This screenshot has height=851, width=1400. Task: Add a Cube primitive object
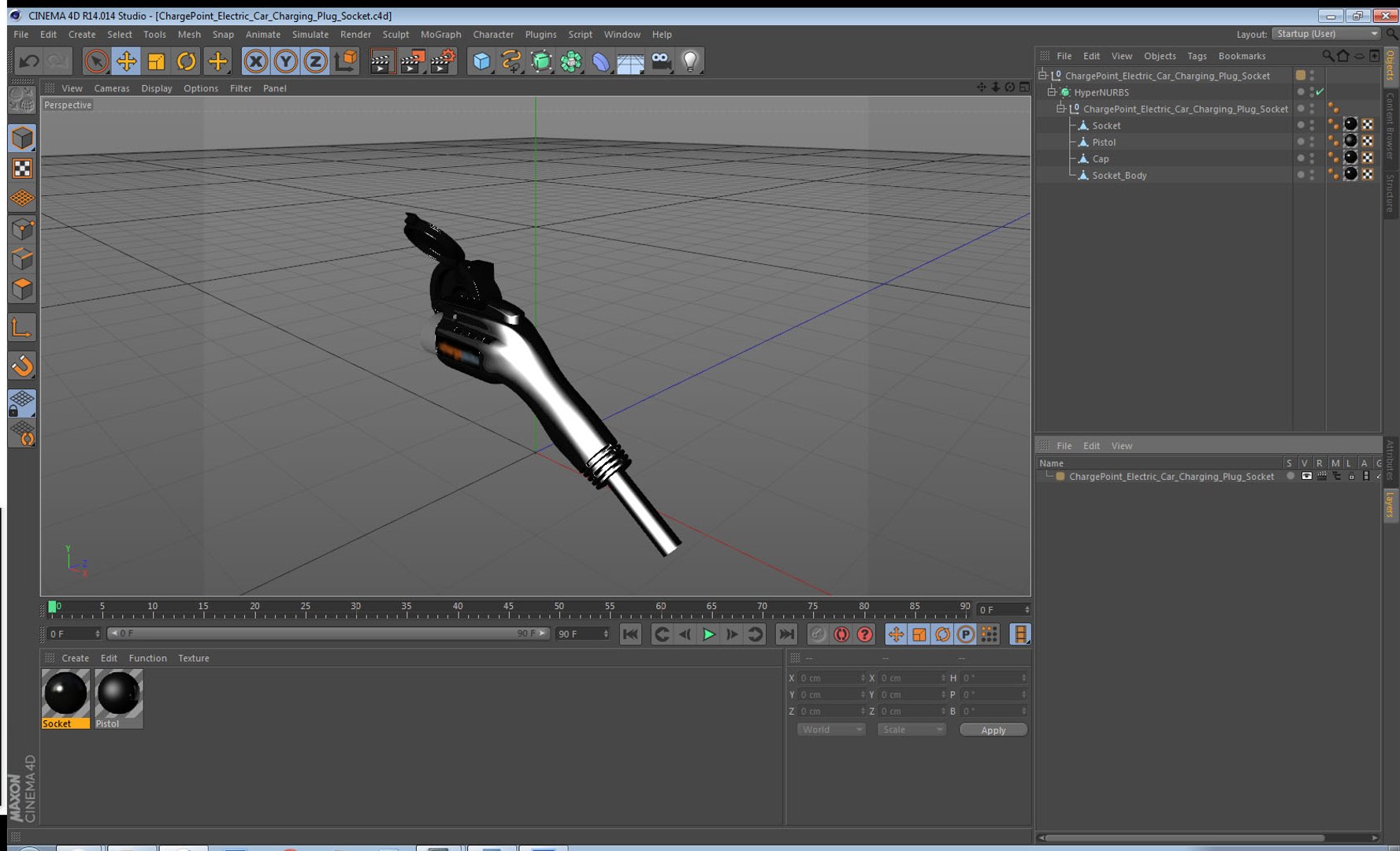point(481,61)
